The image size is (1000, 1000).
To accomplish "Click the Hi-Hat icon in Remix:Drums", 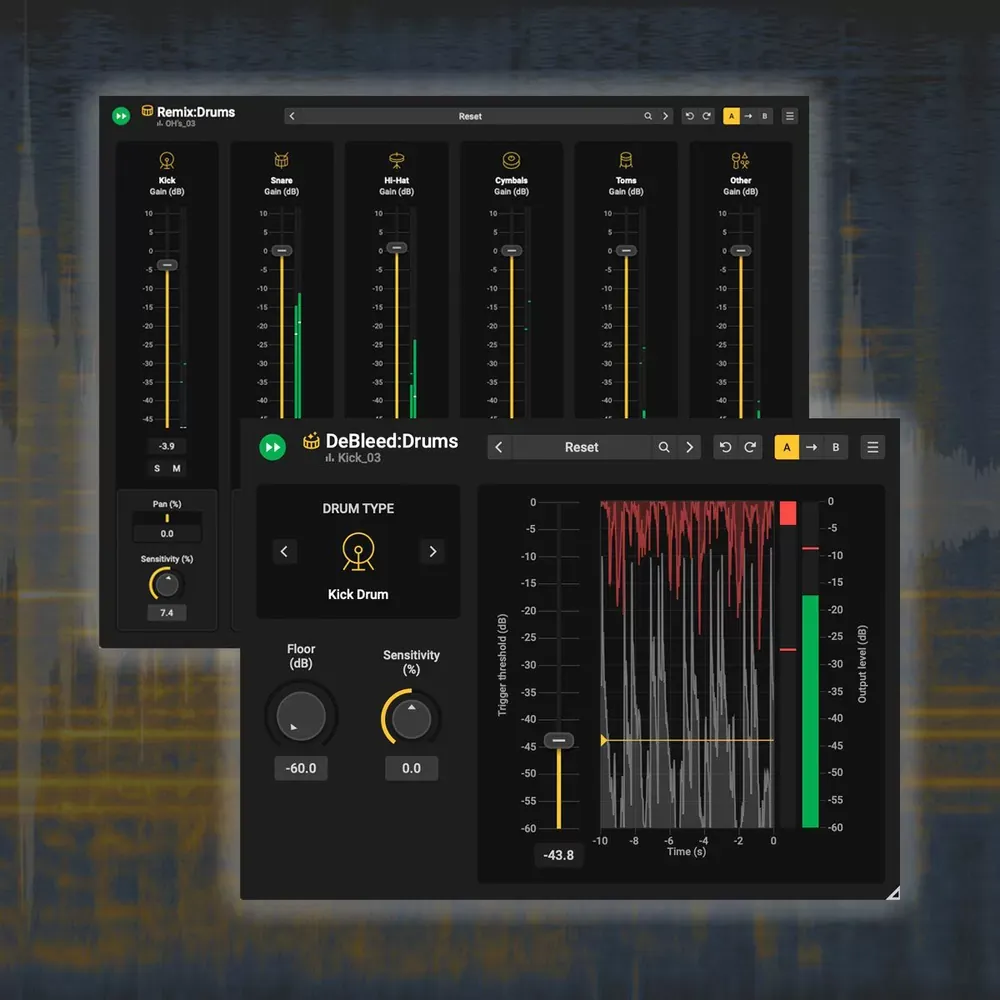I will coord(397,160).
